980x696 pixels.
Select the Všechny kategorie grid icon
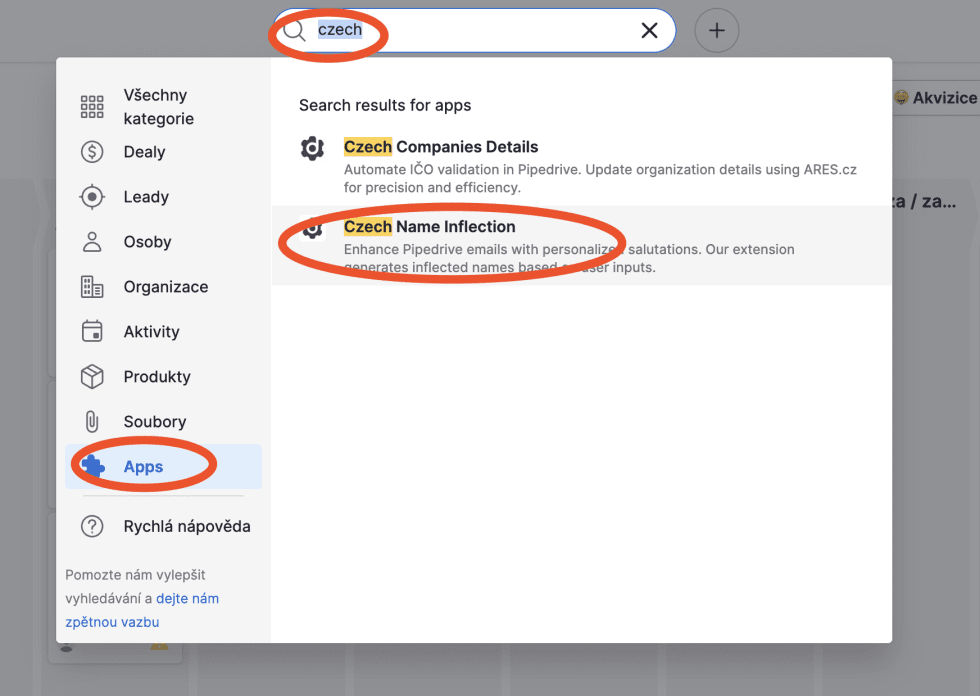coord(92,107)
